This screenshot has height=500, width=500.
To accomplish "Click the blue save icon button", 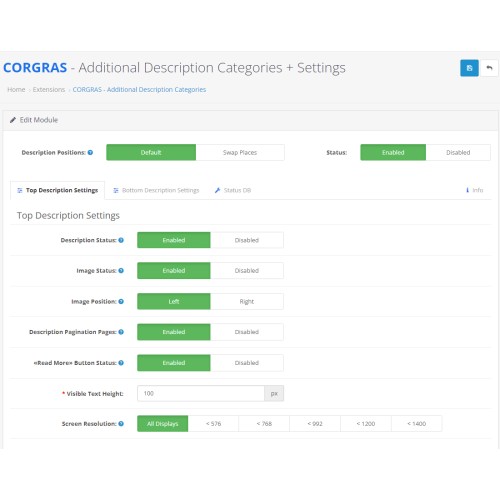I will pyautogui.click(x=469, y=68).
